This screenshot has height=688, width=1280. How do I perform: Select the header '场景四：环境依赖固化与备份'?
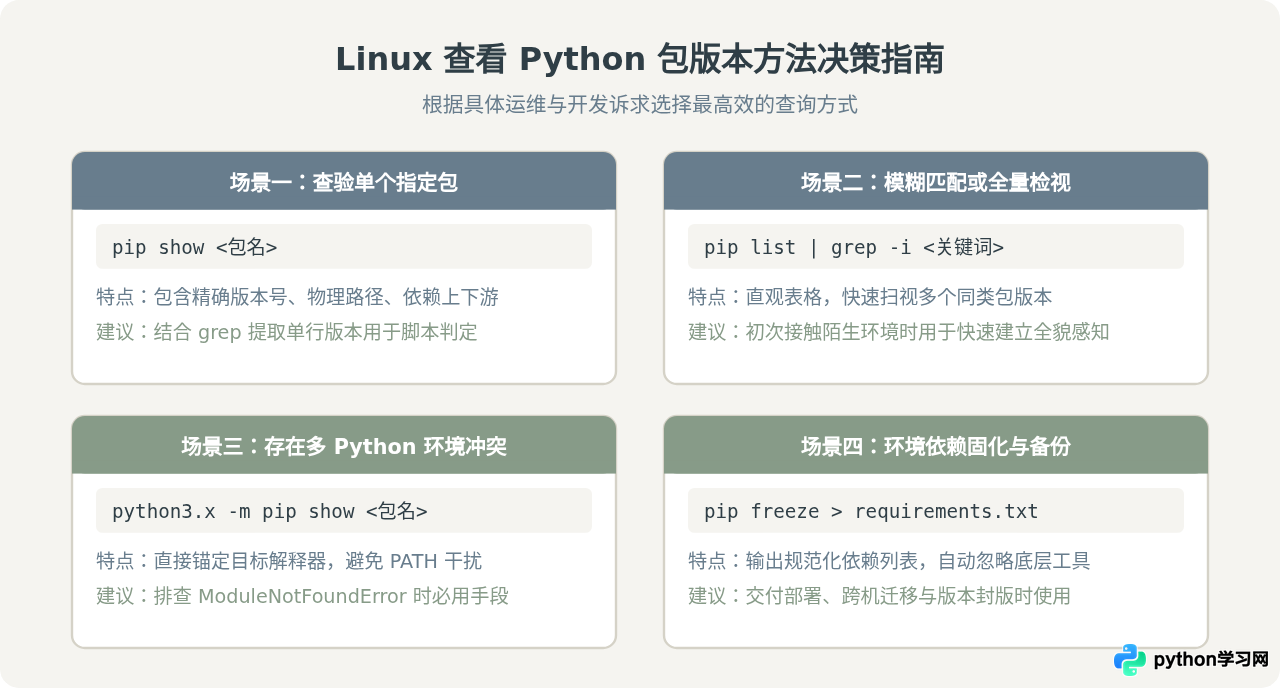[x=936, y=446]
